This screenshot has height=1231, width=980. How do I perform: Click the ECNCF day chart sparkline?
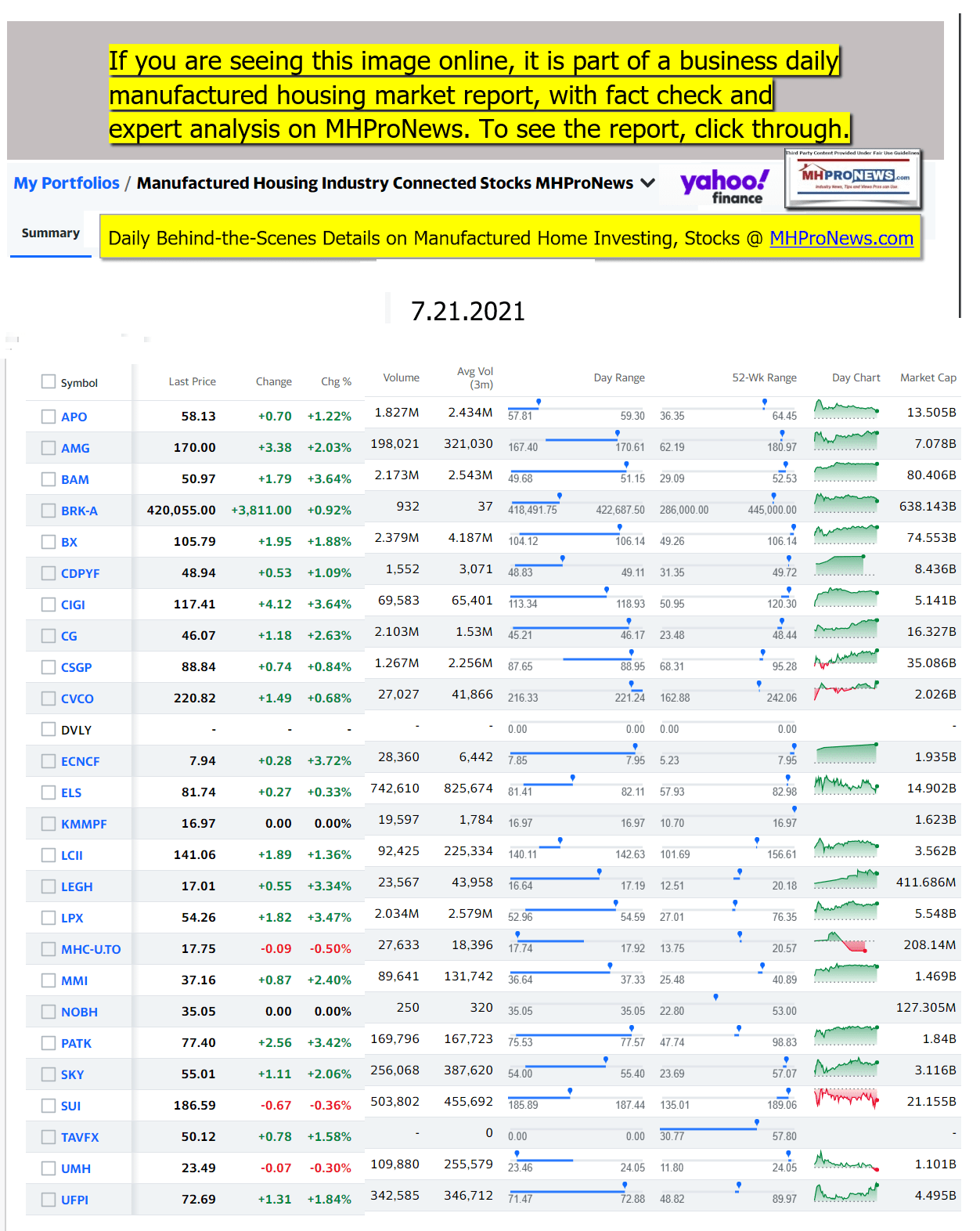(x=846, y=753)
